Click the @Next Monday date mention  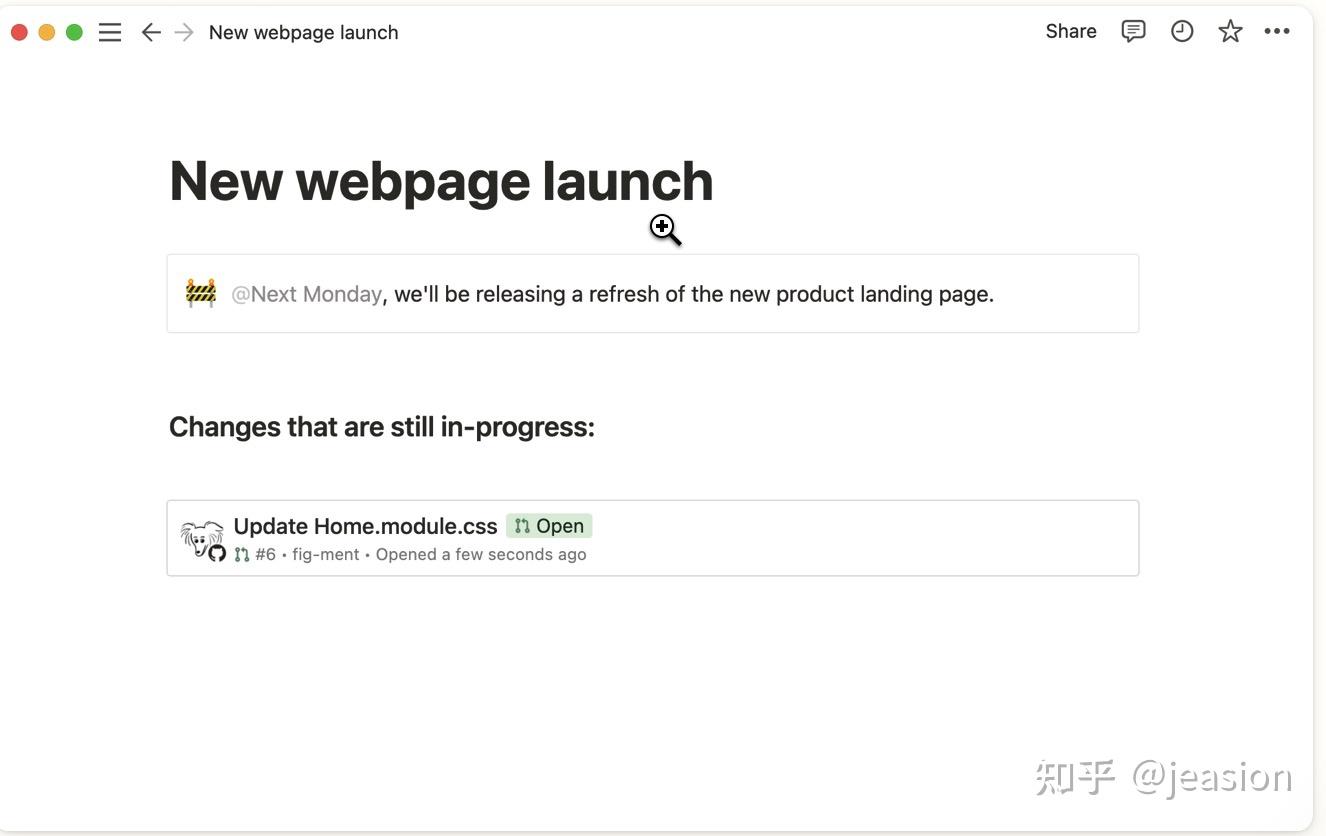(306, 294)
